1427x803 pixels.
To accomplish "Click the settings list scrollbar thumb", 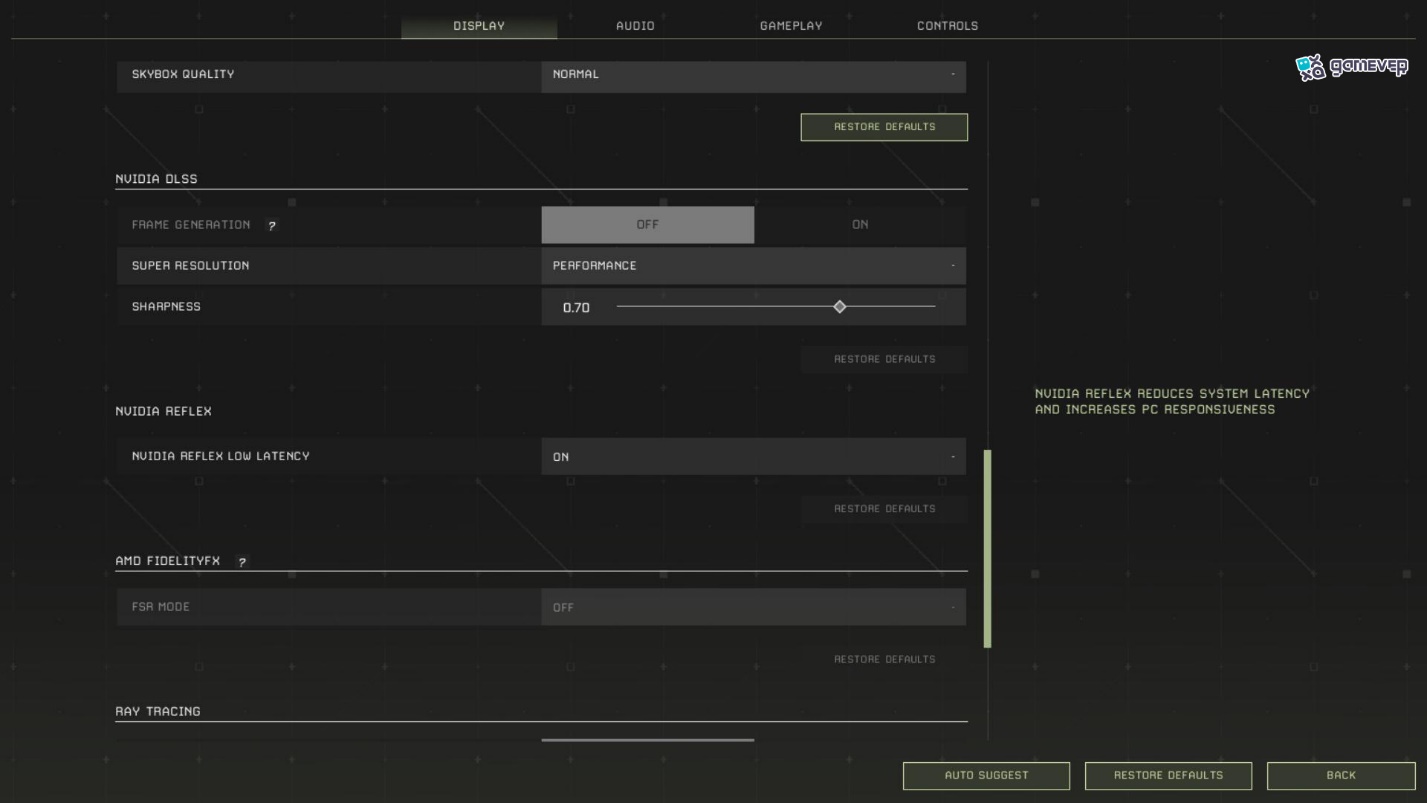I will [x=988, y=548].
